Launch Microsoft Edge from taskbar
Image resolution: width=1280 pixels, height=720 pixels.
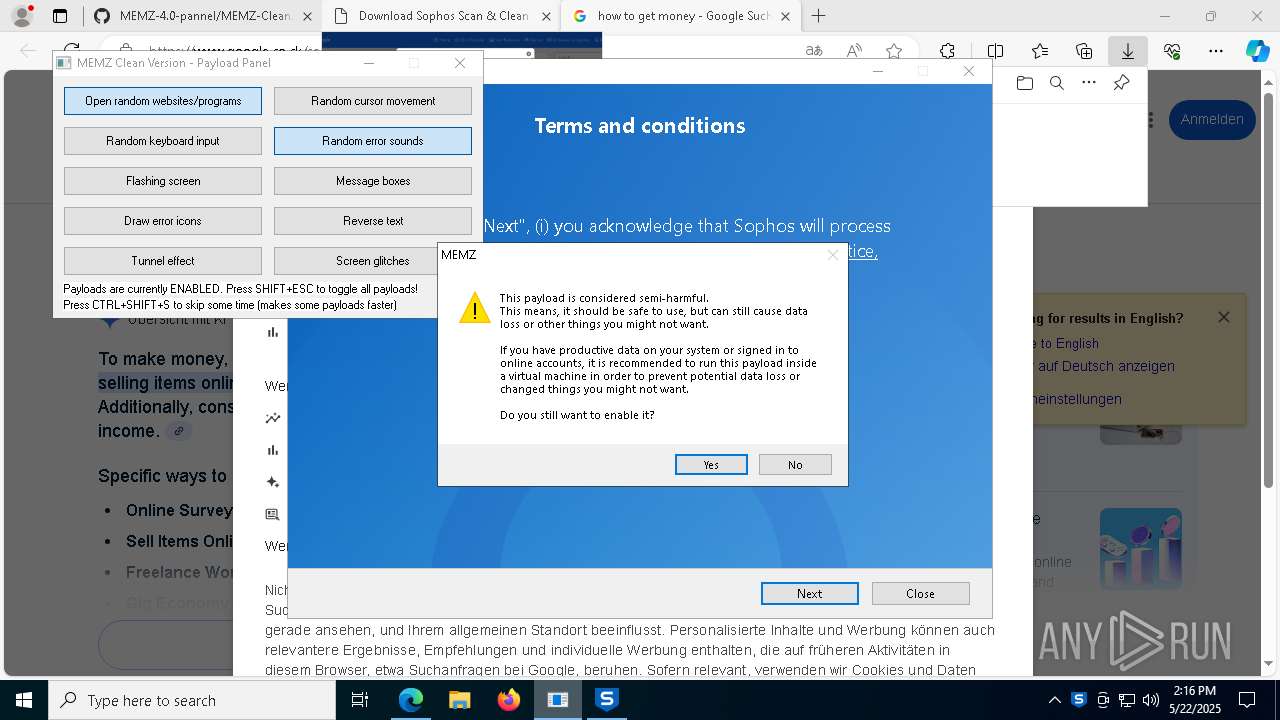tap(411, 700)
